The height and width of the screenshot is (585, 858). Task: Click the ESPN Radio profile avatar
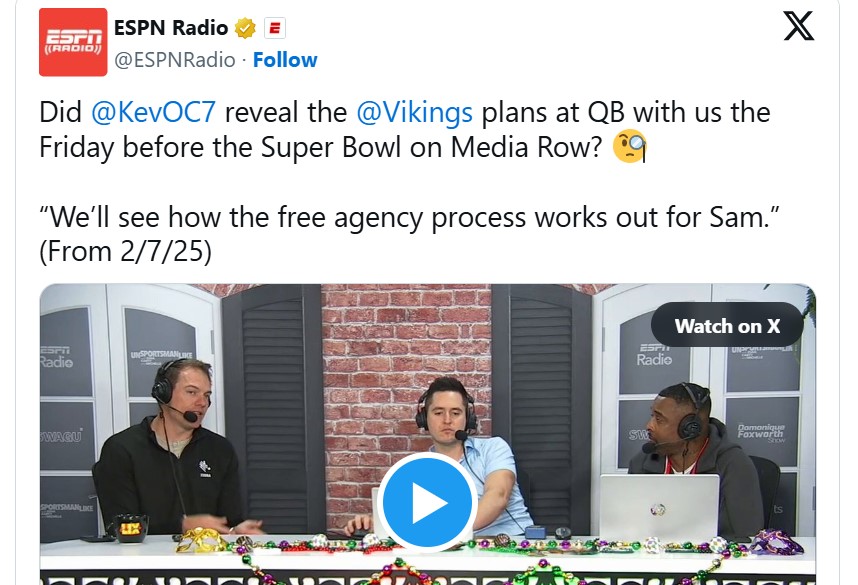73,42
